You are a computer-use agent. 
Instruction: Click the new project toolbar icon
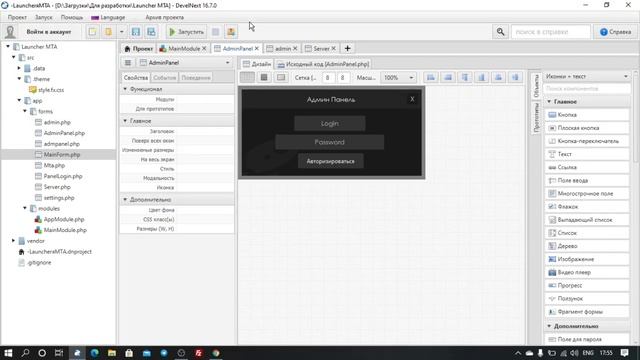93,32
